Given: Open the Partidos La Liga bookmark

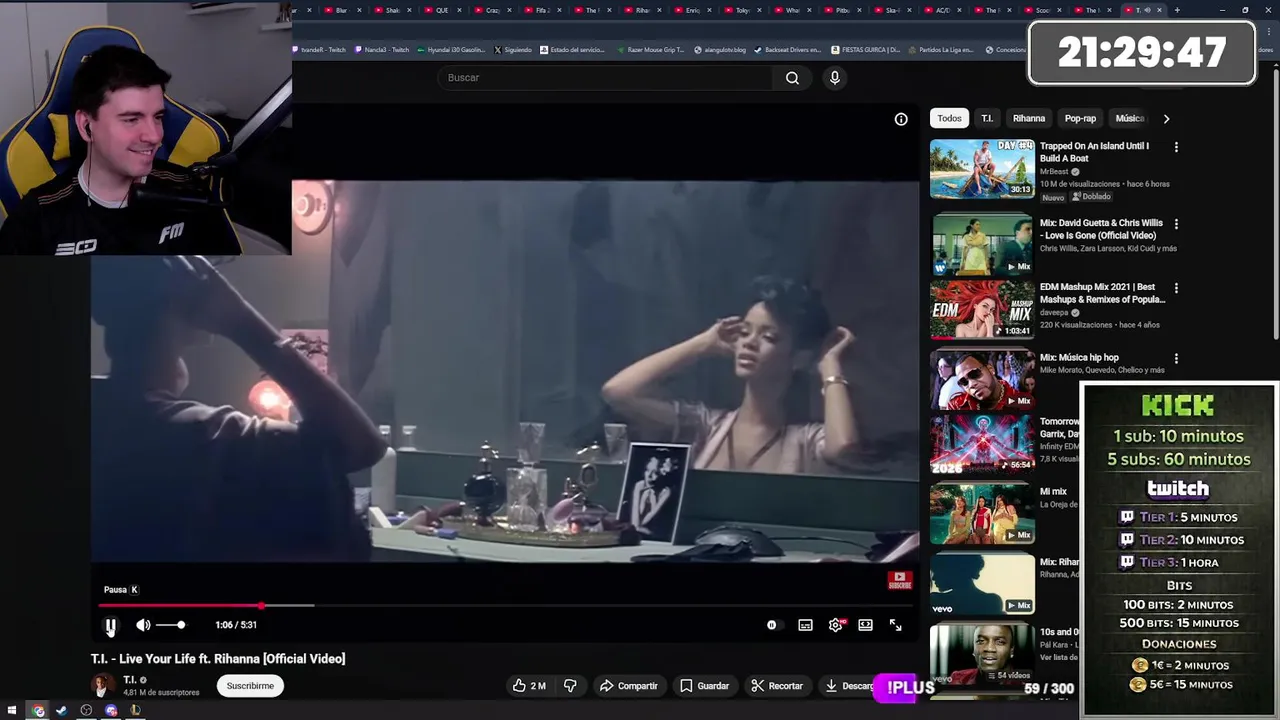Looking at the screenshot, I should pyautogui.click(x=940, y=50).
